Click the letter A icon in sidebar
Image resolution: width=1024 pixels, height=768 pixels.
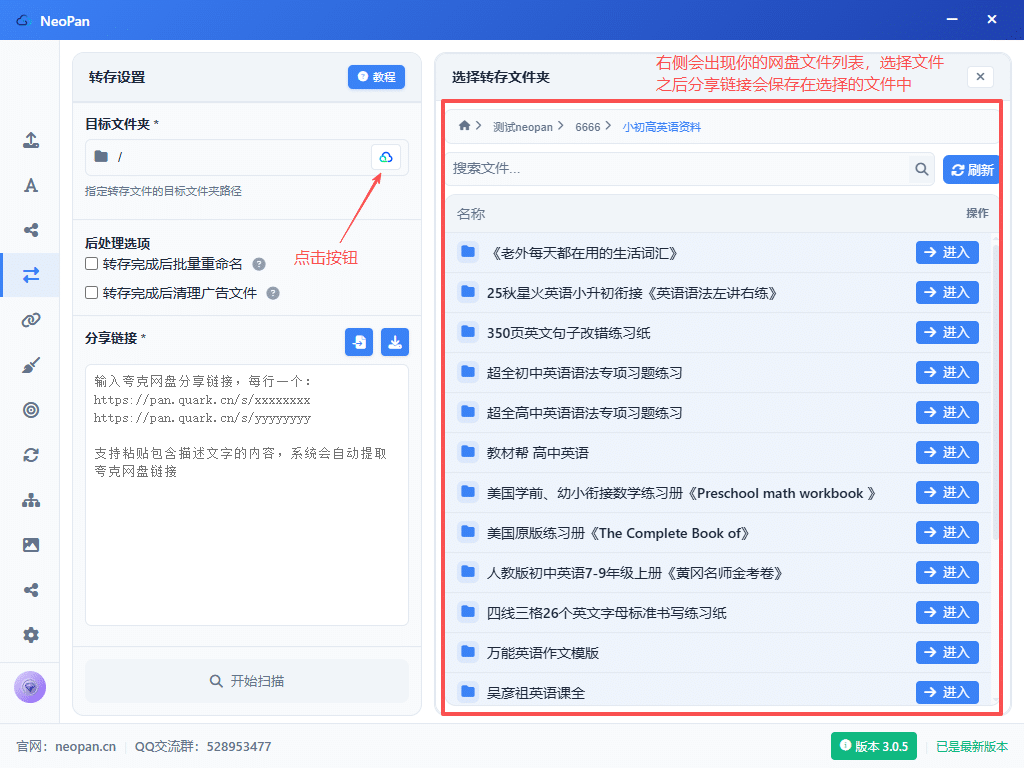coord(31,185)
